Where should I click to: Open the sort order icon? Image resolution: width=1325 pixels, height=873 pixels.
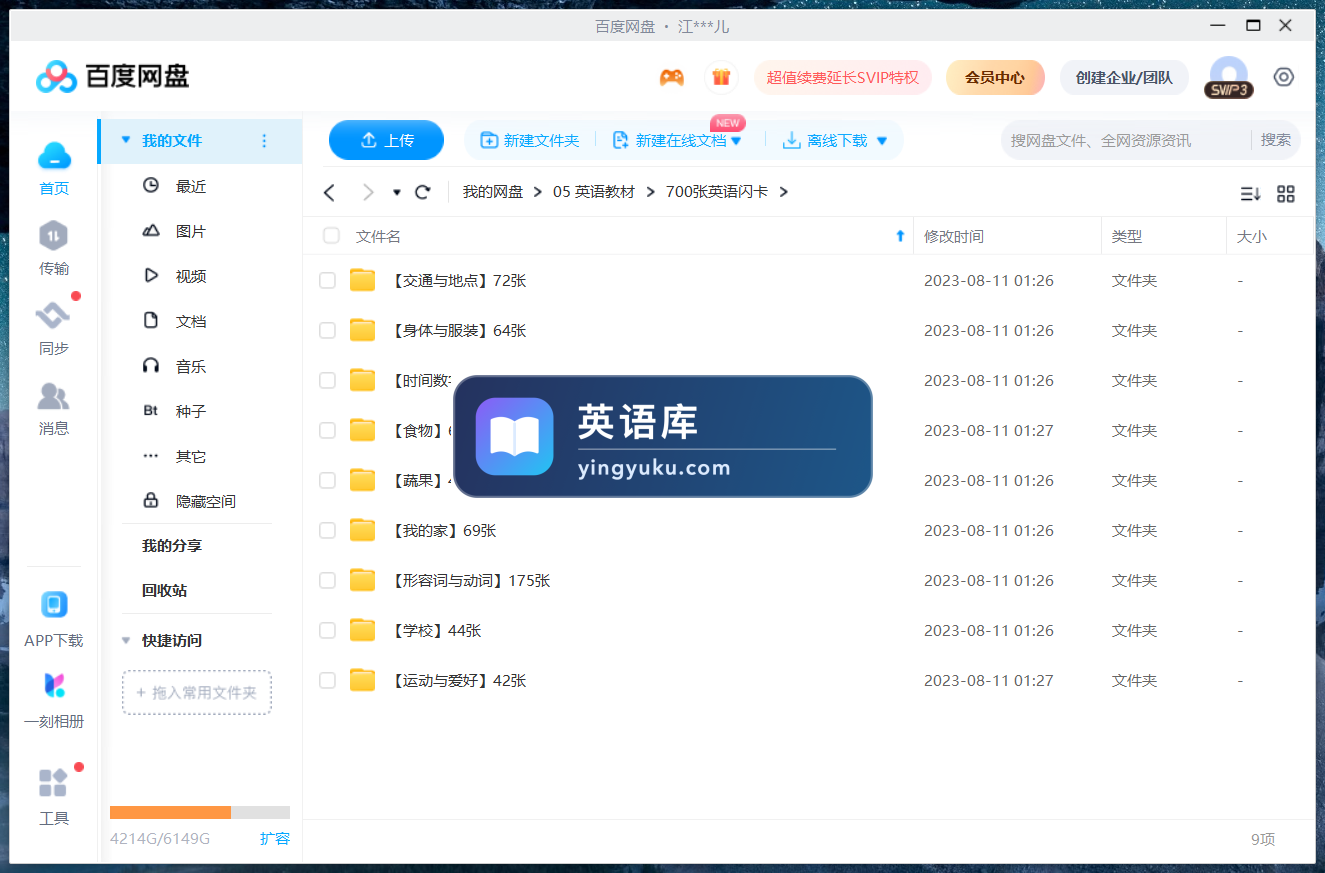pyautogui.click(x=1250, y=193)
